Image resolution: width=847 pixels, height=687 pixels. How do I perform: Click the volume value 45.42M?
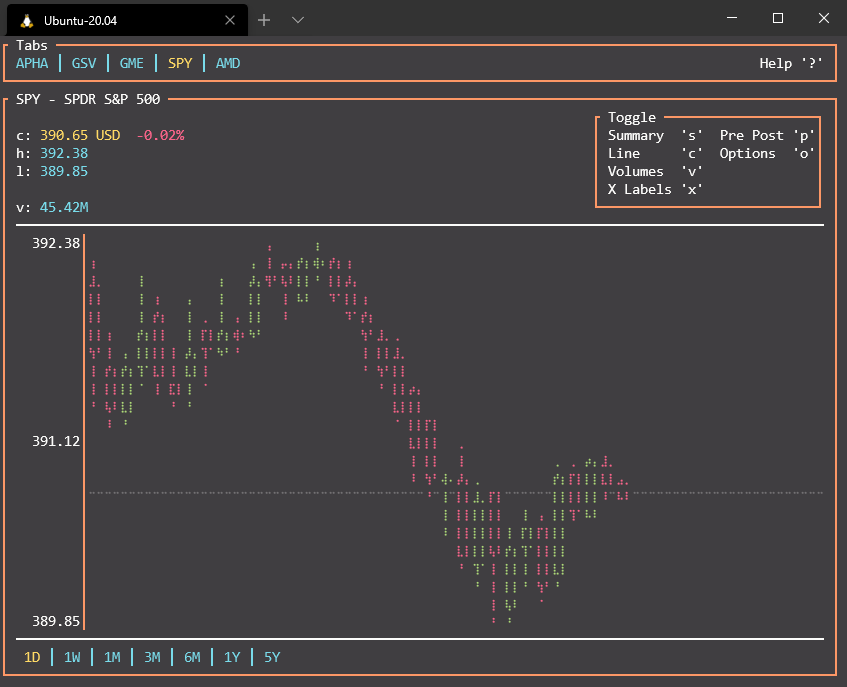click(x=64, y=207)
